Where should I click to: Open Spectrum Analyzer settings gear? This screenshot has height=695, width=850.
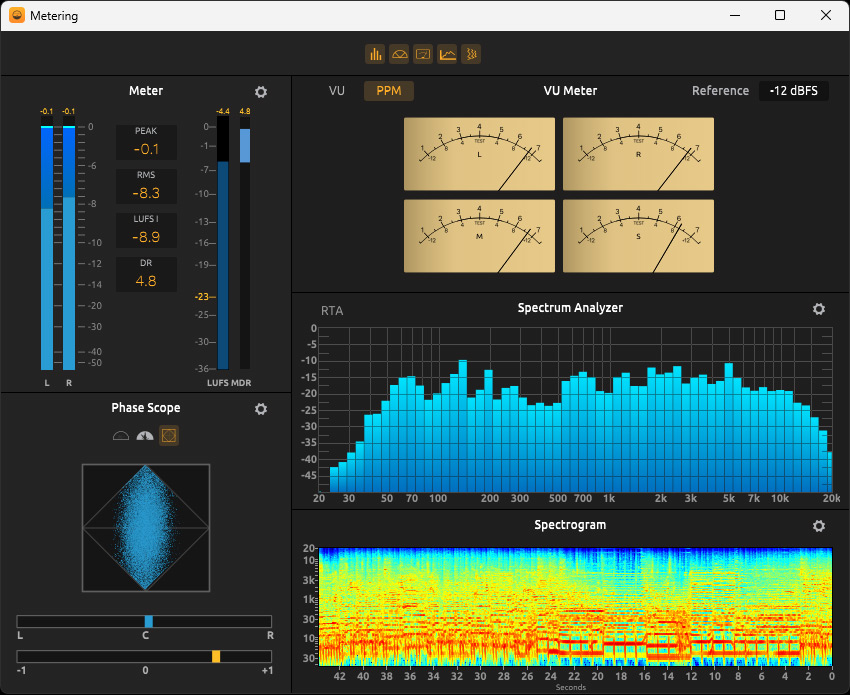[x=819, y=309]
